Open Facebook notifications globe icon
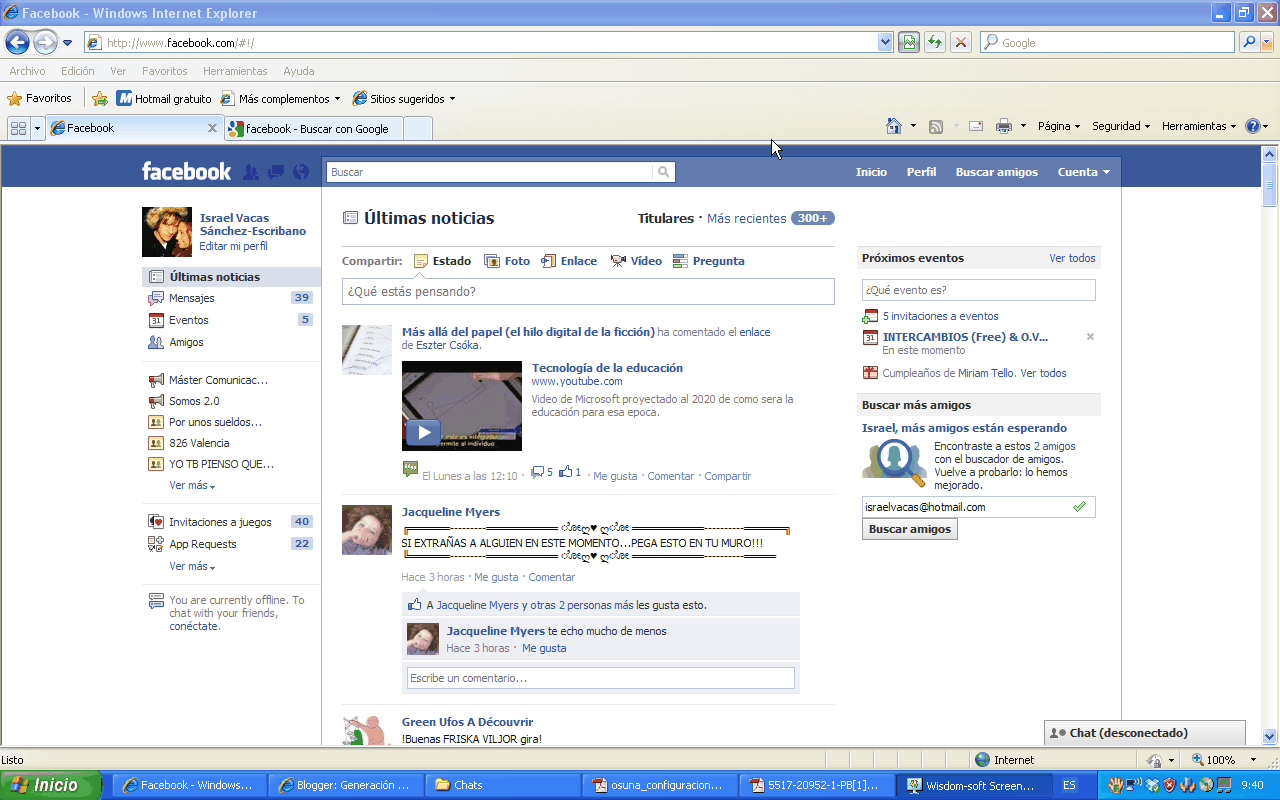1280x800 pixels. pyautogui.click(x=301, y=172)
